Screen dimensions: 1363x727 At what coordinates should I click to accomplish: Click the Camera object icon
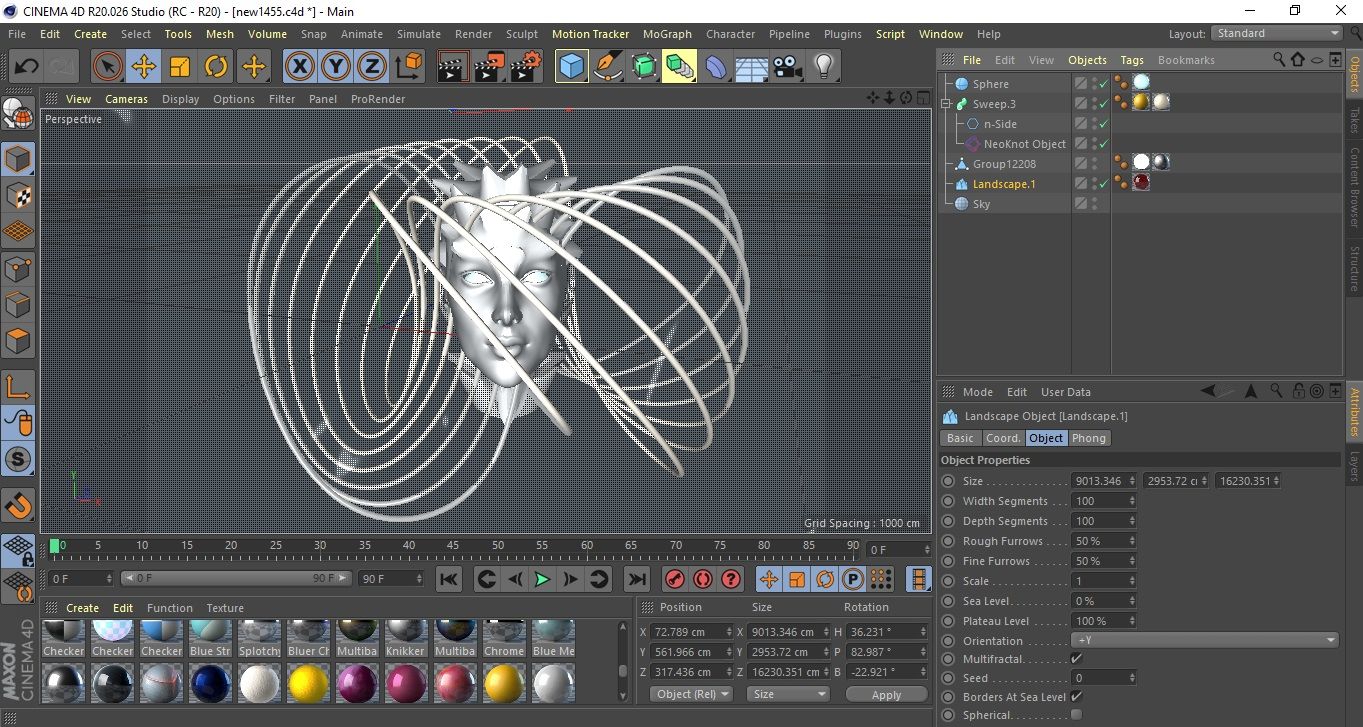click(x=788, y=67)
